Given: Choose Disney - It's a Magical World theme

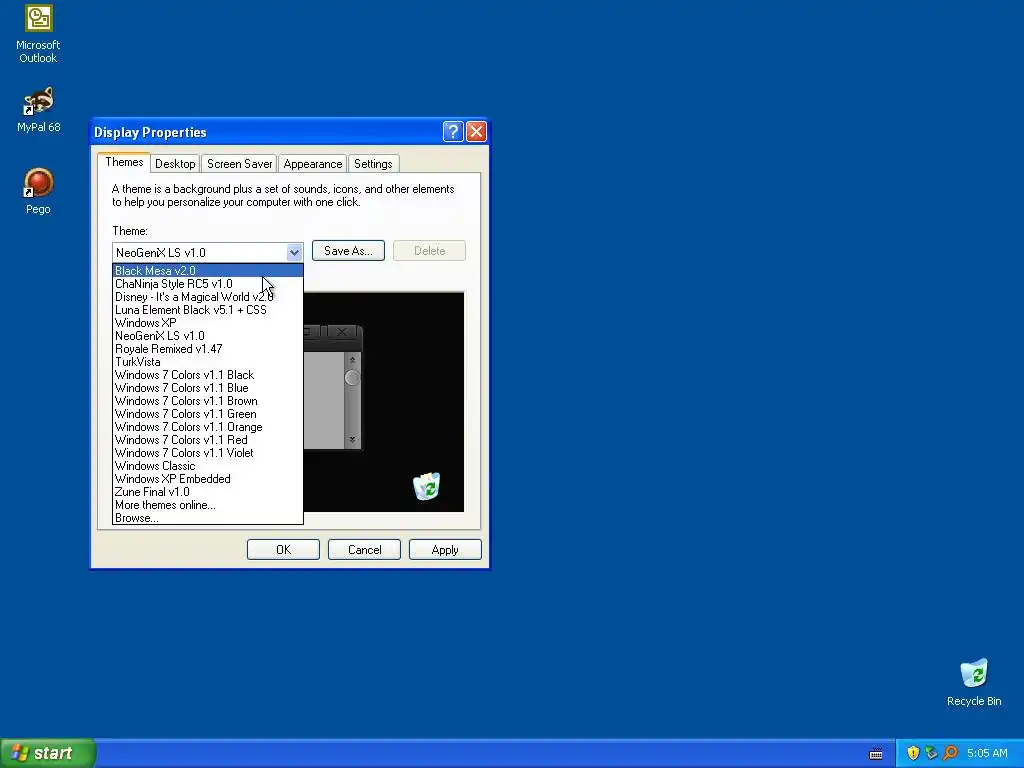Looking at the screenshot, I should [x=208, y=296].
